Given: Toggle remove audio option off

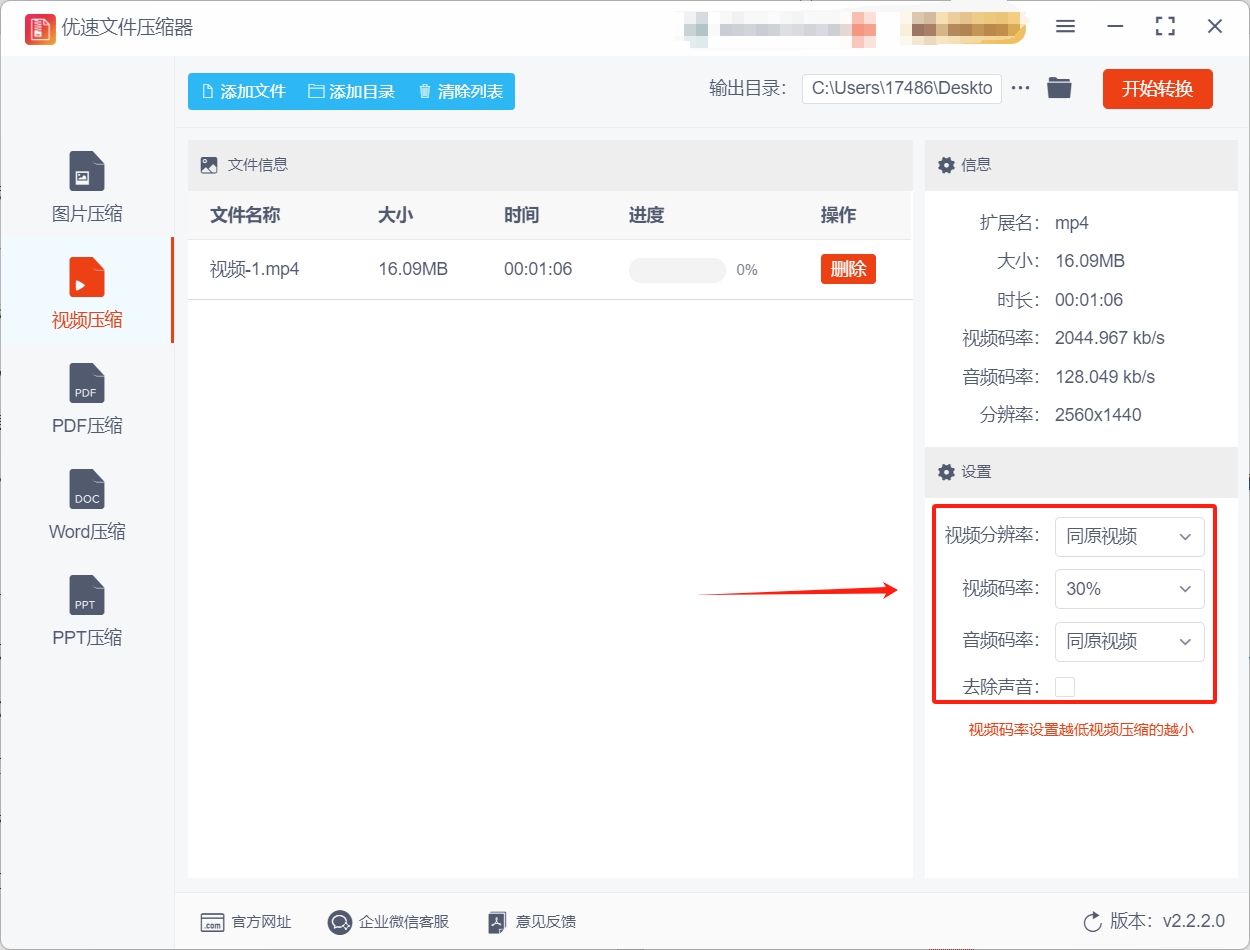Looking at the screenshot, I should [1065, 686].
